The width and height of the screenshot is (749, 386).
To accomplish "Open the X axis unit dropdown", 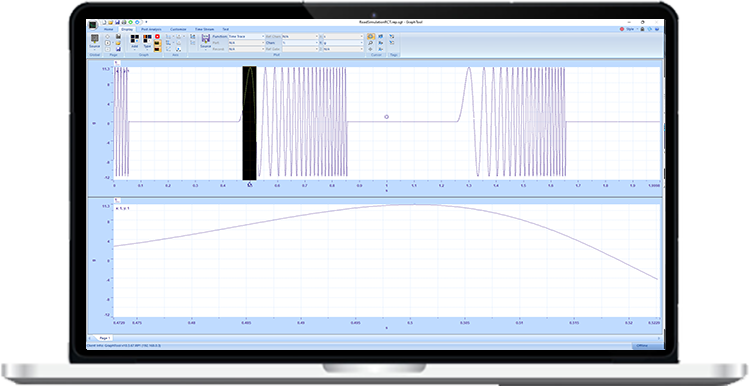I will pyautogui.click(x=343, y=37).
